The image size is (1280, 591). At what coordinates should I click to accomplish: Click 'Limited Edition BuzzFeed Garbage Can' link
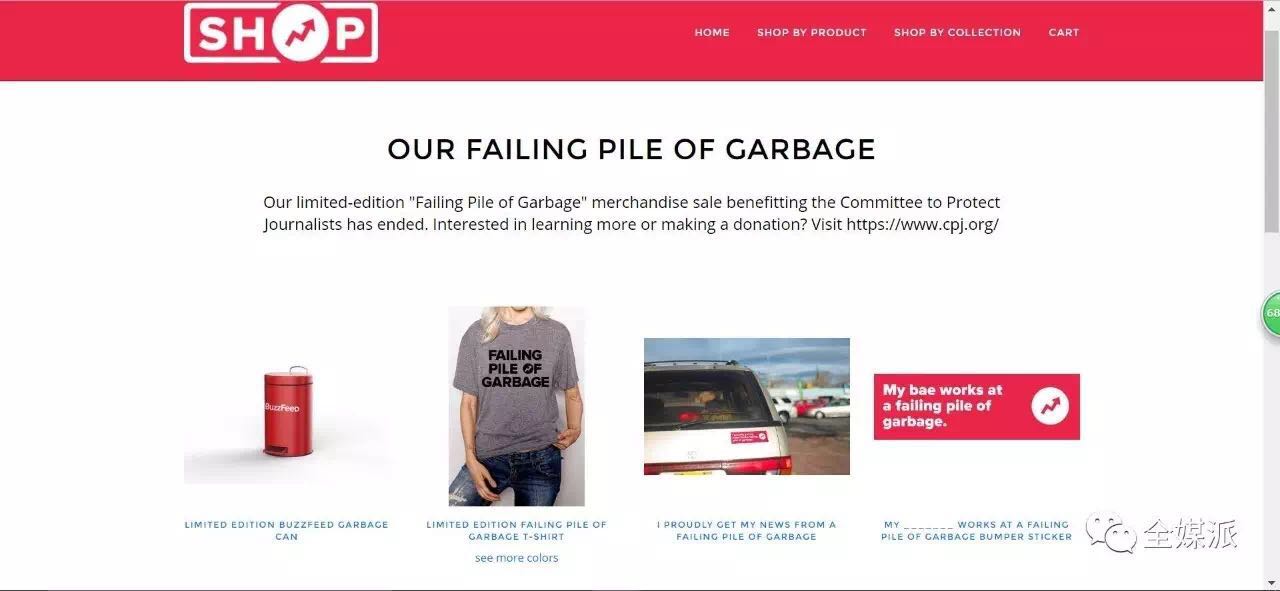coord(287,530)
